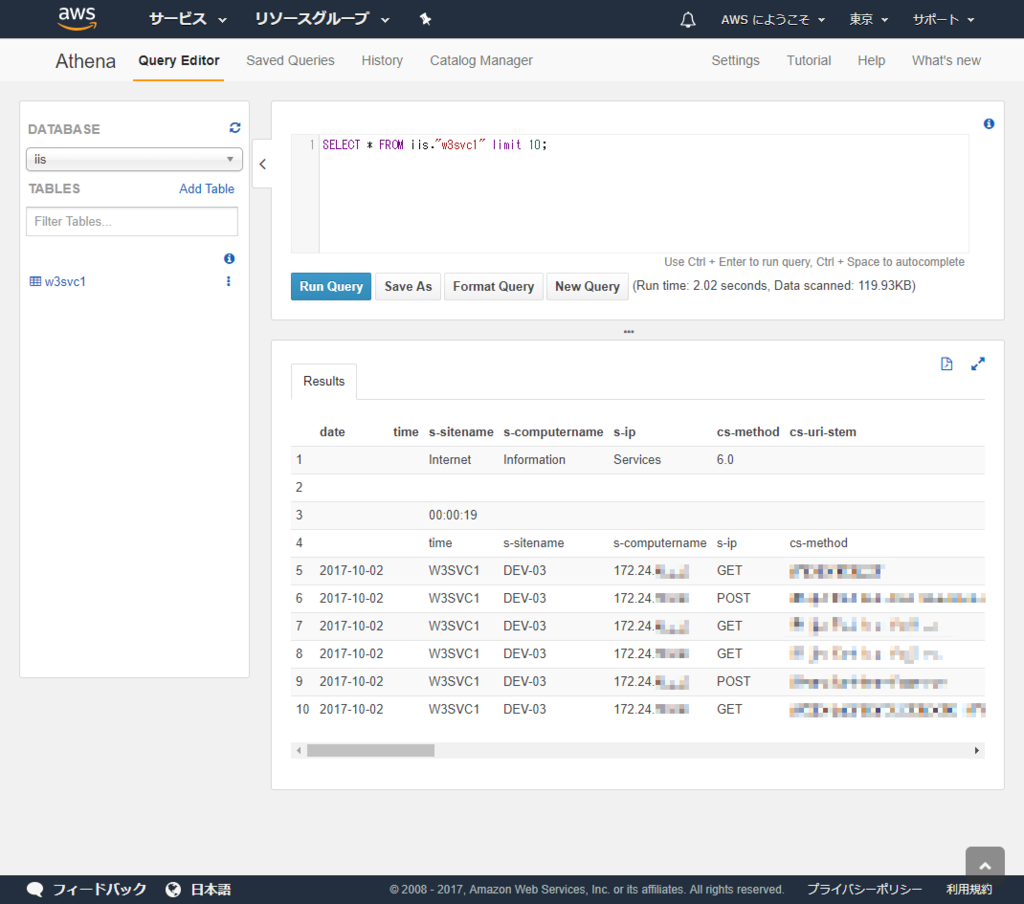Click the プライバシーポリシー footer link
1024x904 pixels.
(864, 889)
